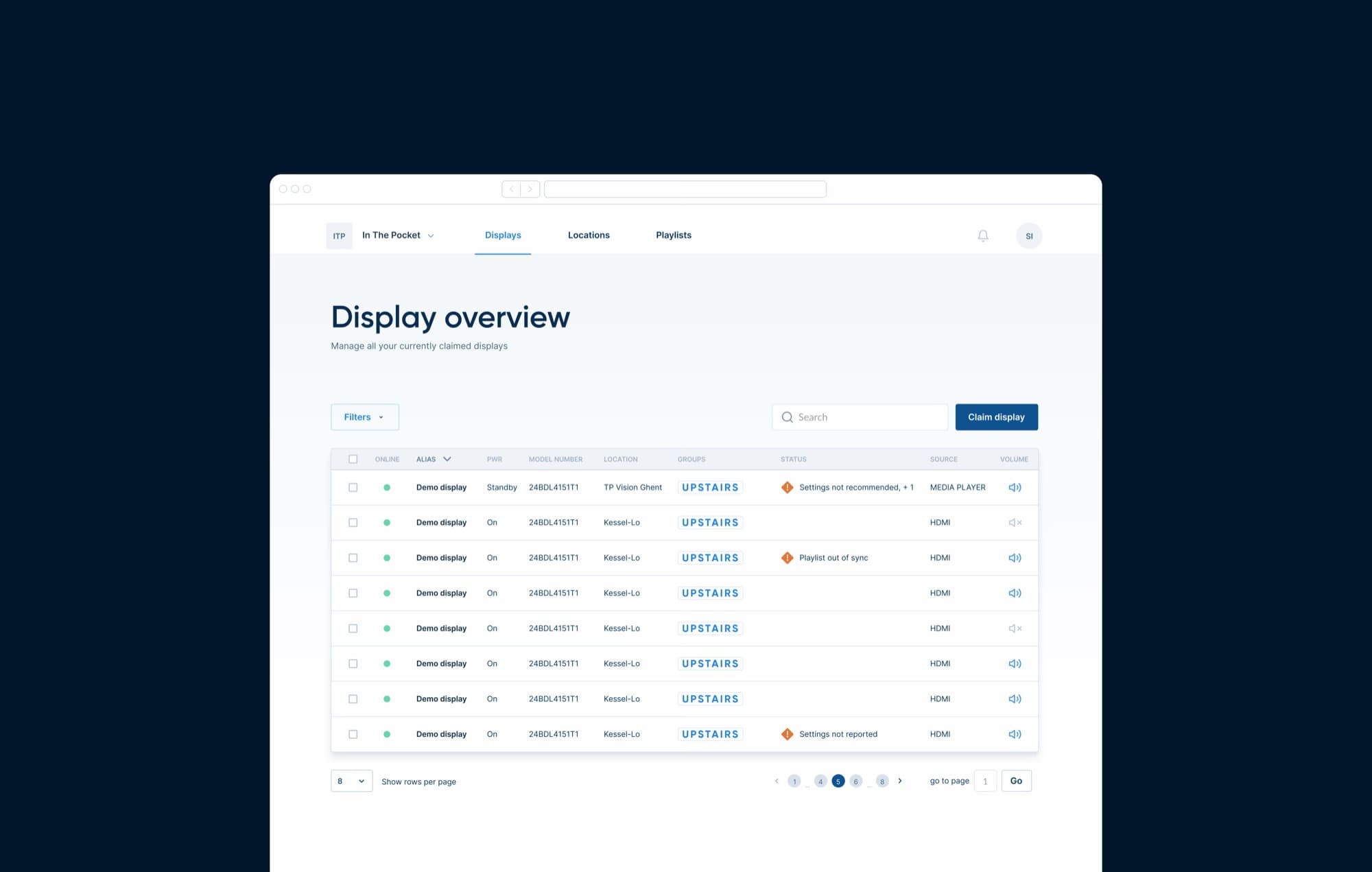The height and width of the screenshot is (872, 1372).
Task: Click the MEDIA PLAYER source cell
Action: click(x=958, y=487)
